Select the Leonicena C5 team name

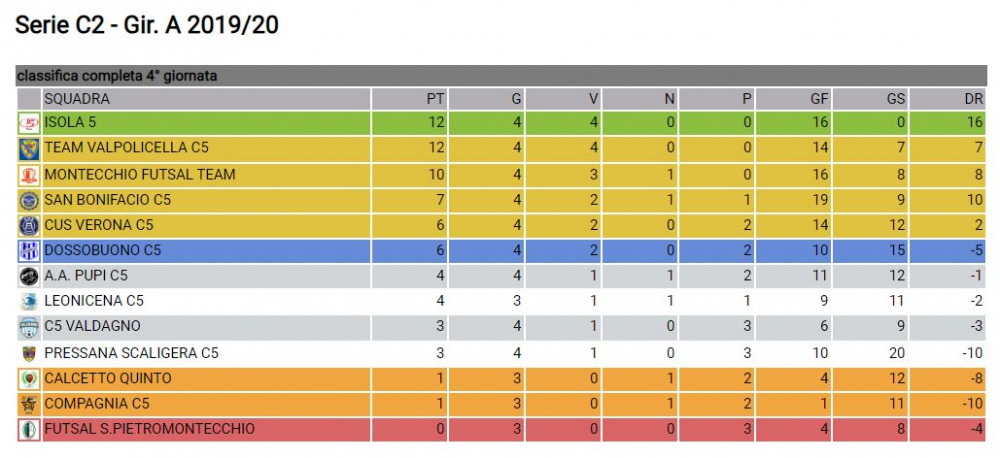(x=94, y=302)
